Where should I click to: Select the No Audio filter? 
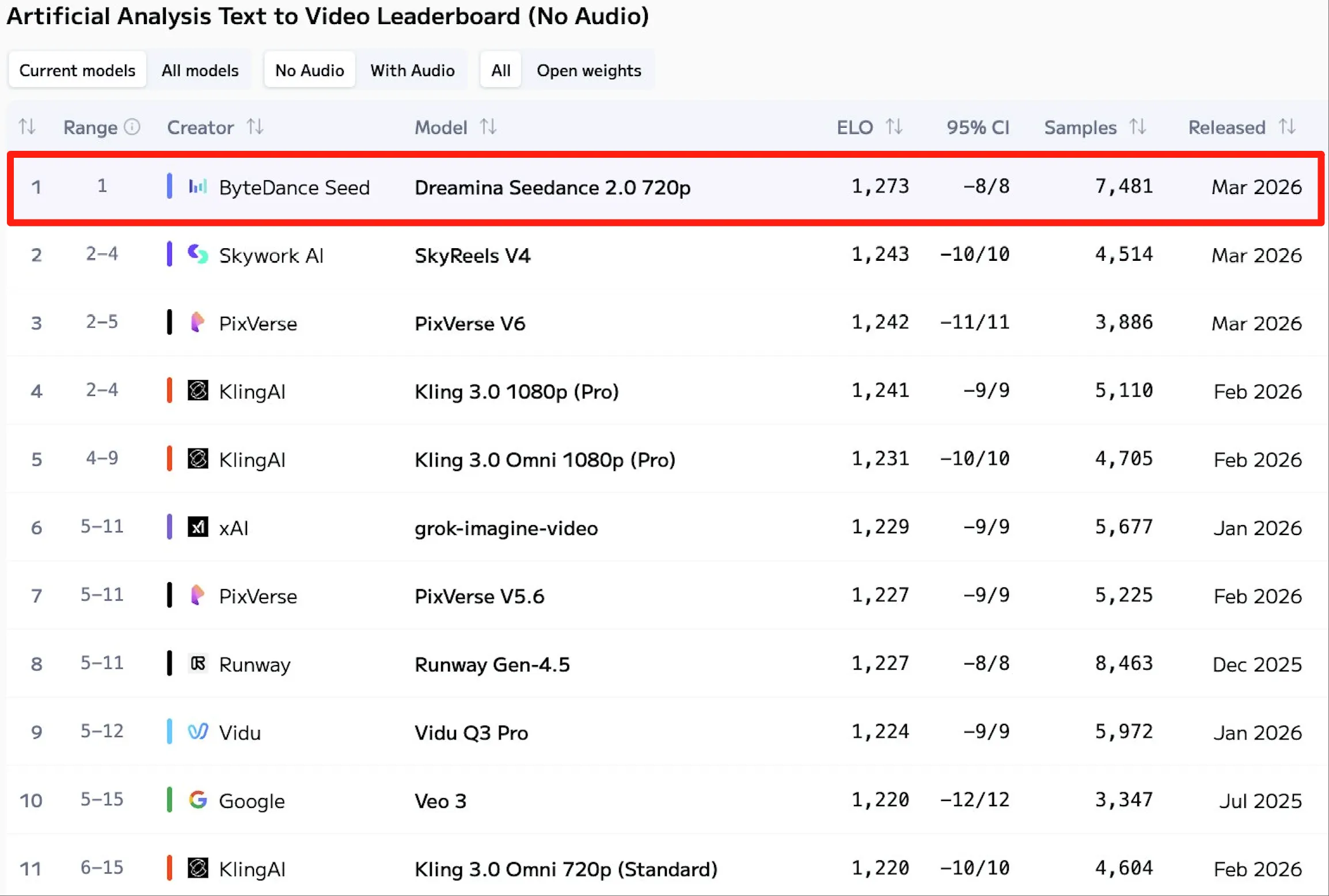[309, 70]
